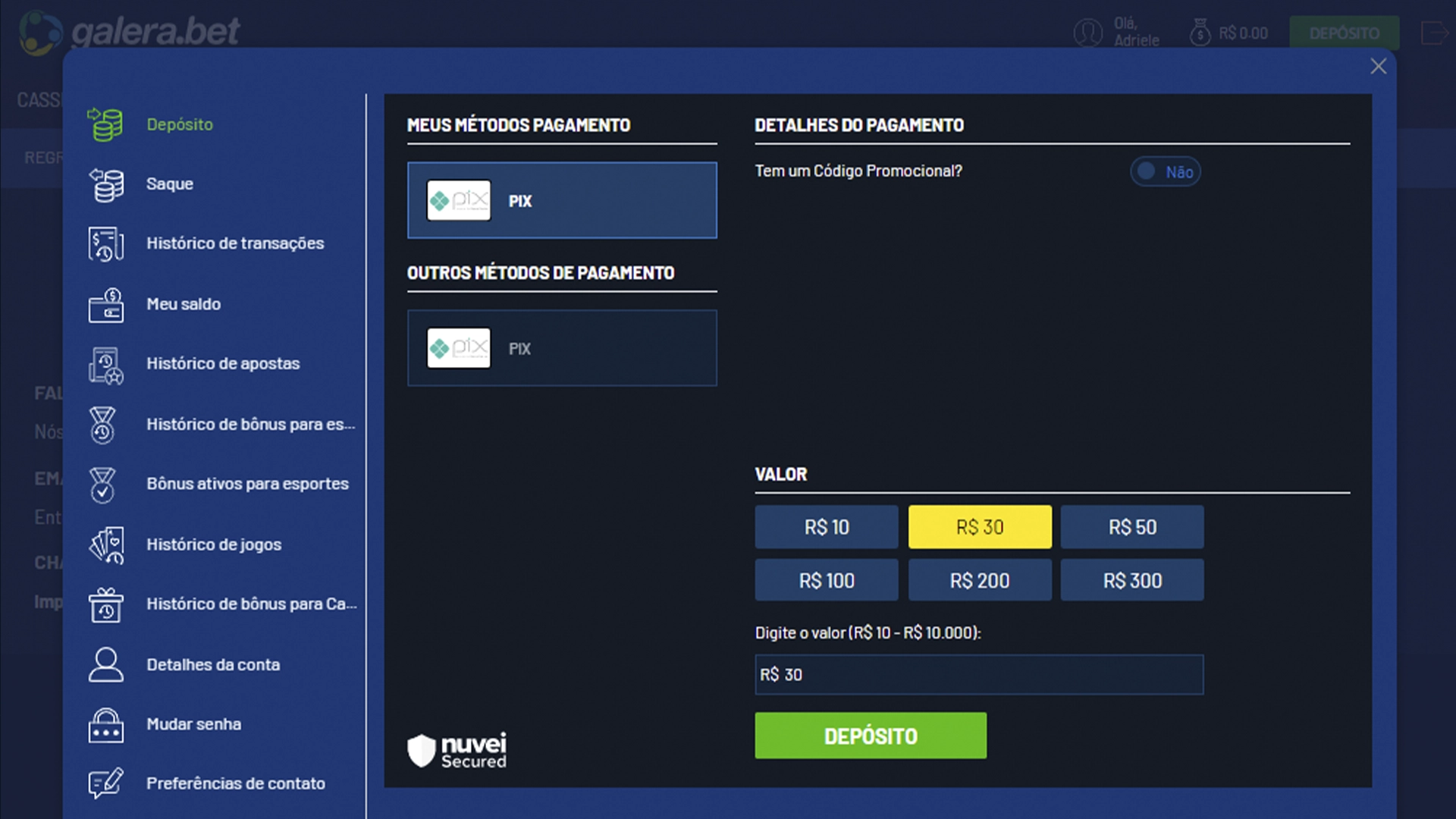Toggle the Código Promocional switch
Viewport: 1456px width, 819px height.
[1165, 172]
